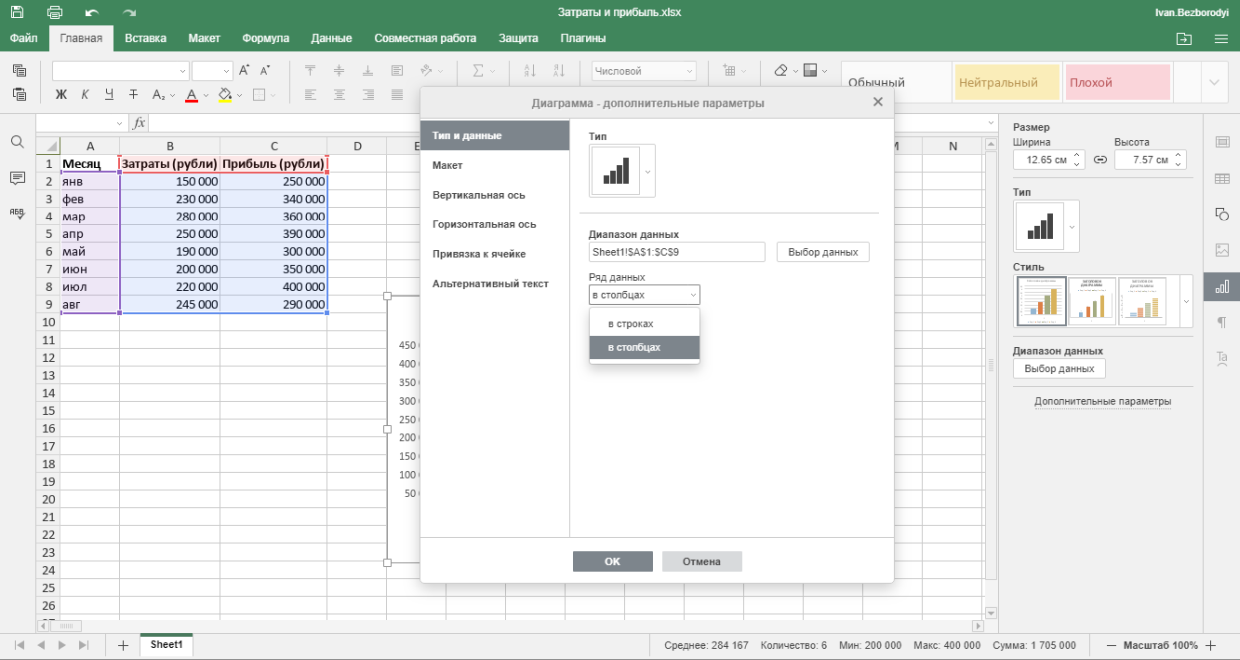
Task: Click the open file location icon
Action: pyautogui.click(x=1184, y=38)
